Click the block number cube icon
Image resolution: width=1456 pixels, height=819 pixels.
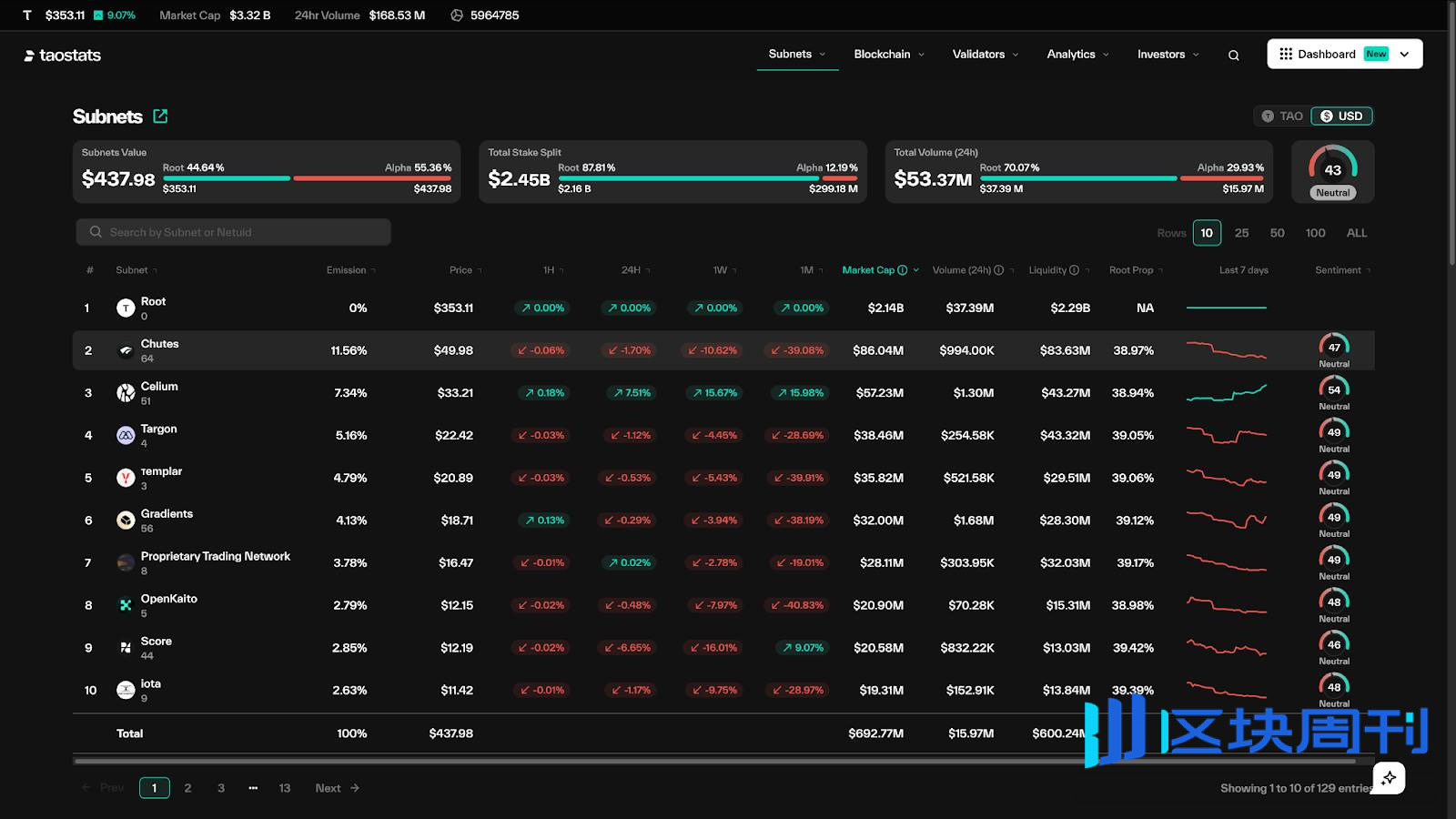pos(457,15)
